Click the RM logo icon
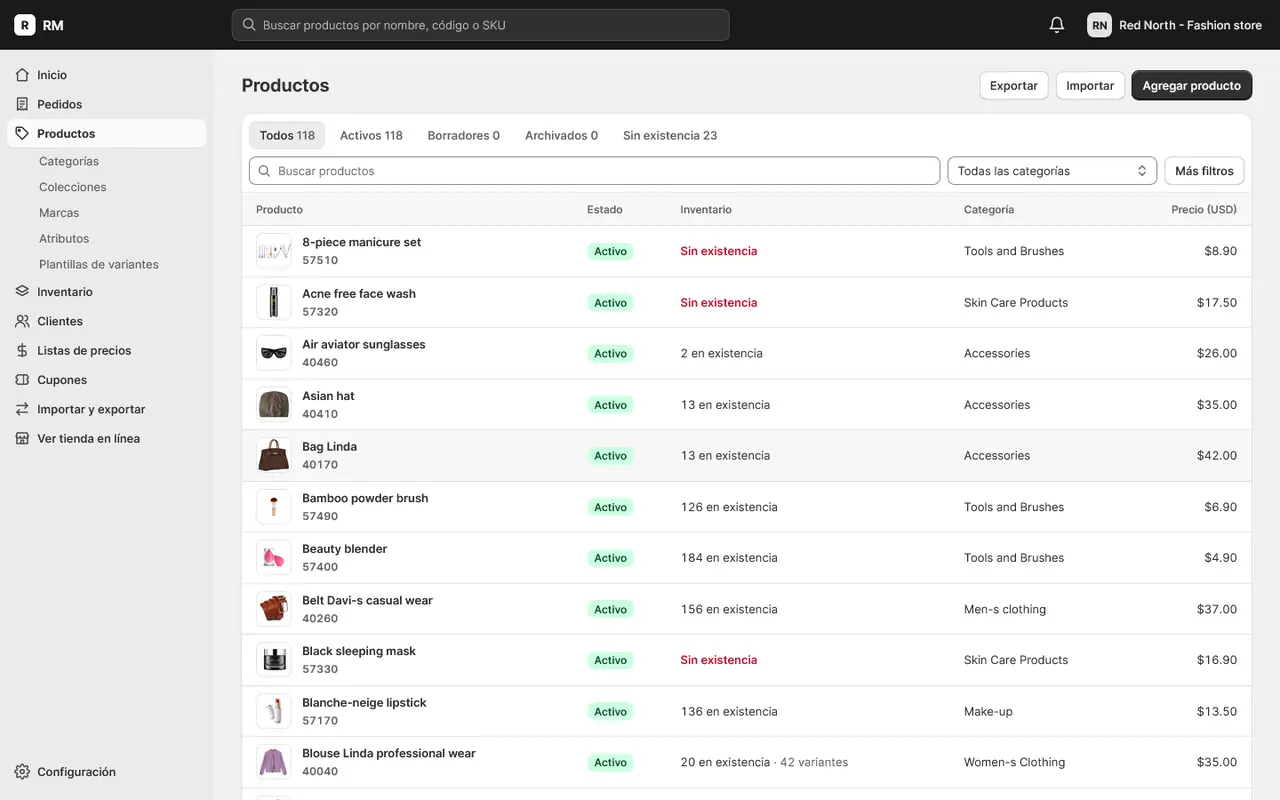This screenshot has height=800, width=1280. (x=25, y=25)
